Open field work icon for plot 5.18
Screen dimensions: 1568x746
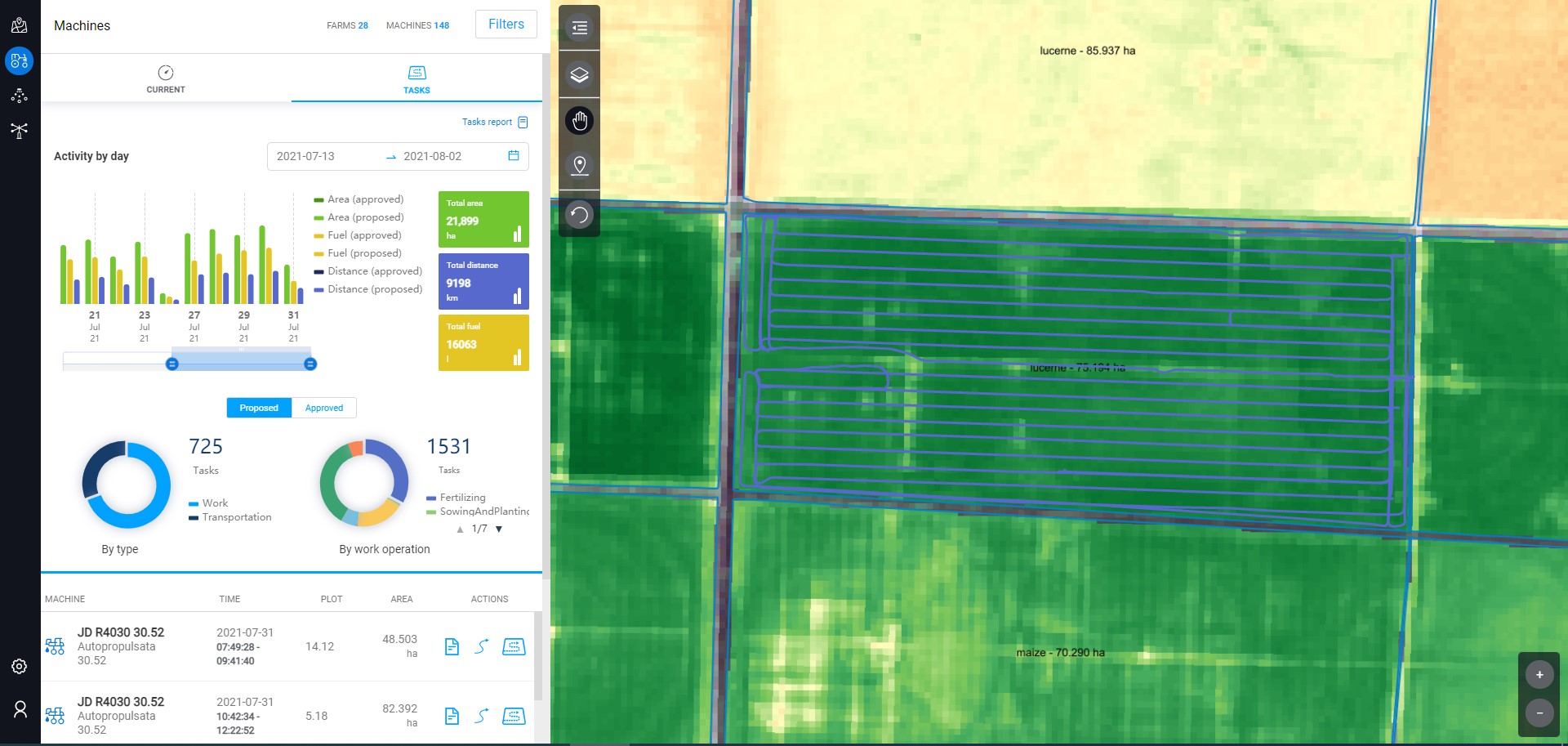(514, 717)
